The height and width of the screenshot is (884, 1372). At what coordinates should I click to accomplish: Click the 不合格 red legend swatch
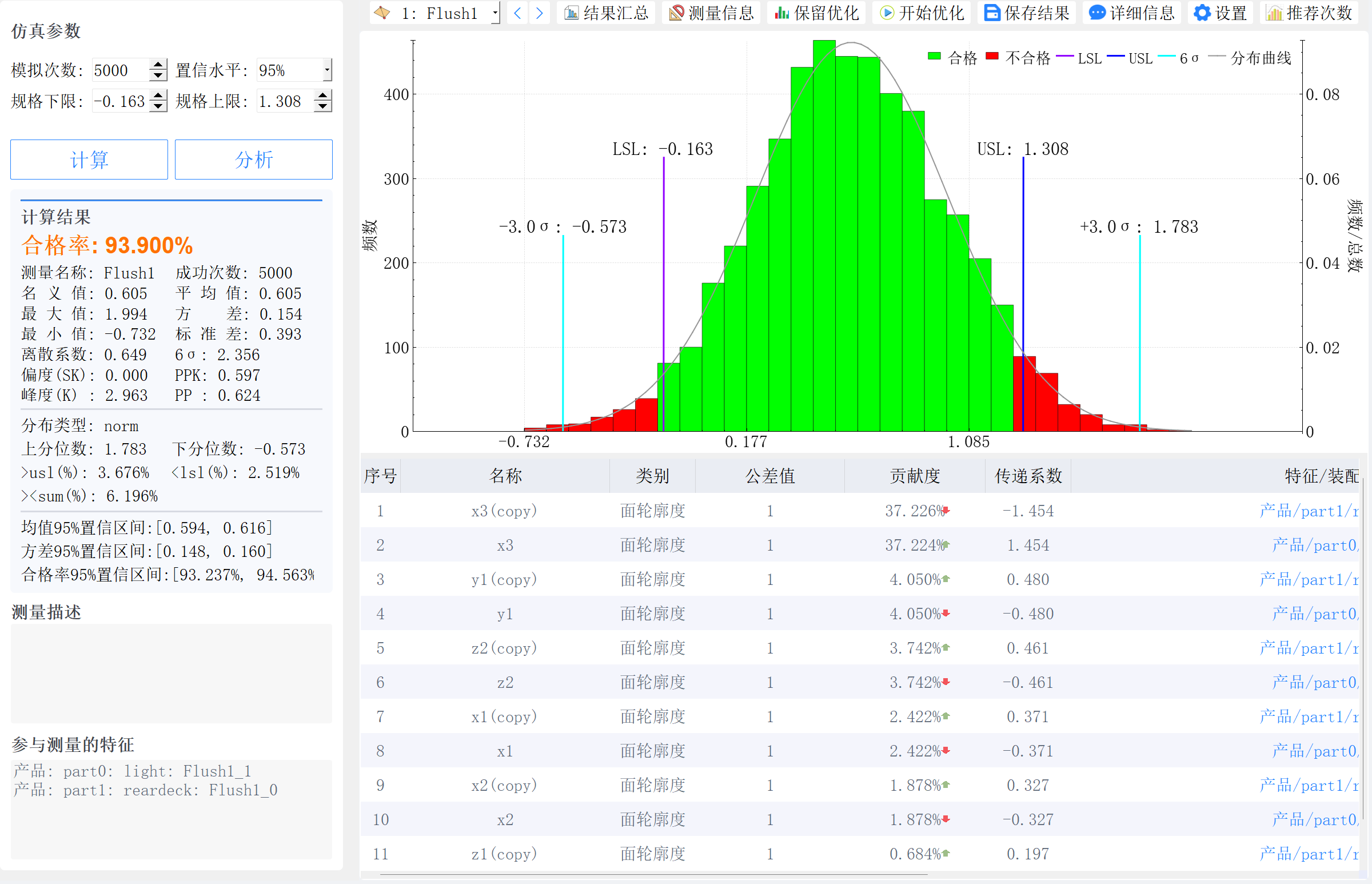pyautogui.click(x=992, y=56)
